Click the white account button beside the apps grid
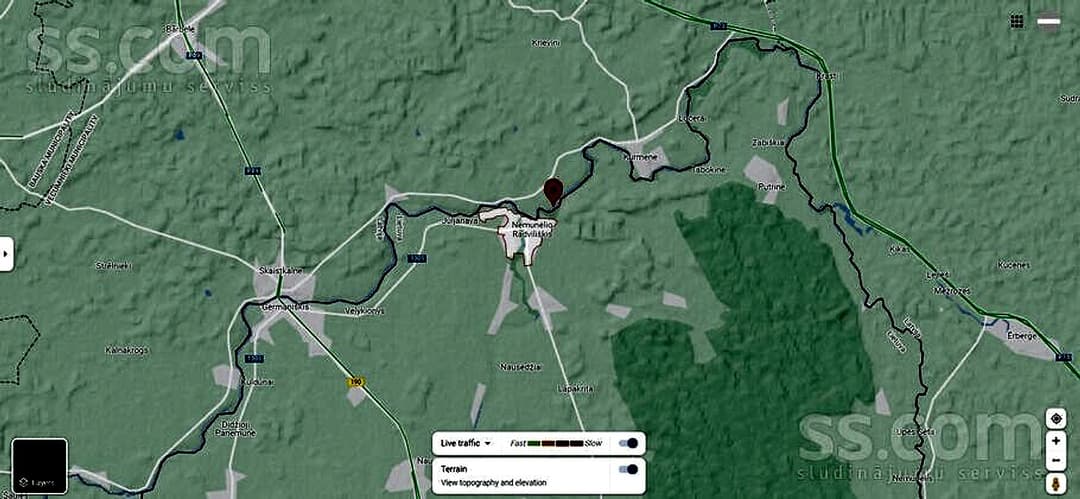 click(x=1048, y=21)
